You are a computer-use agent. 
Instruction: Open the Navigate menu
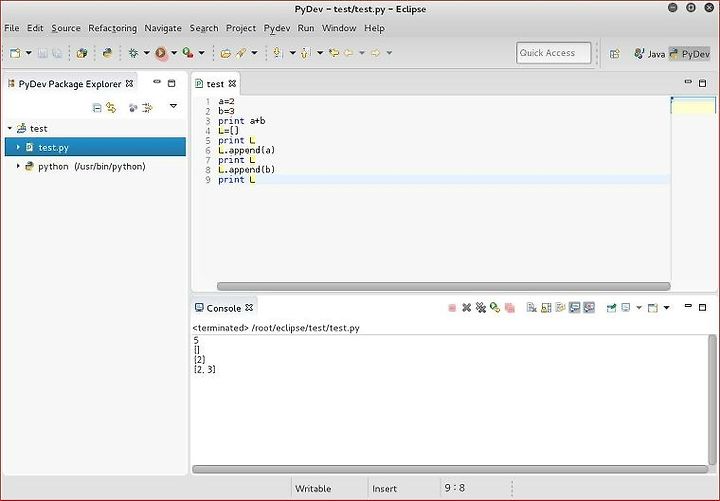point(163,28)
